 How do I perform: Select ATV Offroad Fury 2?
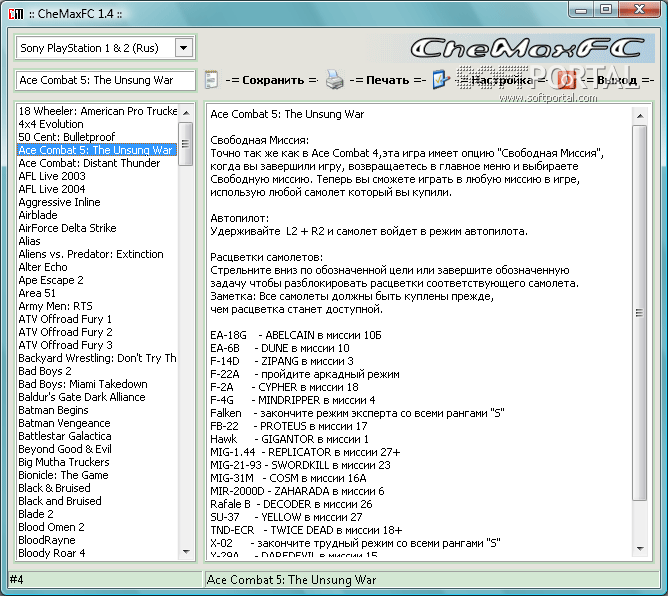[97, 332]
